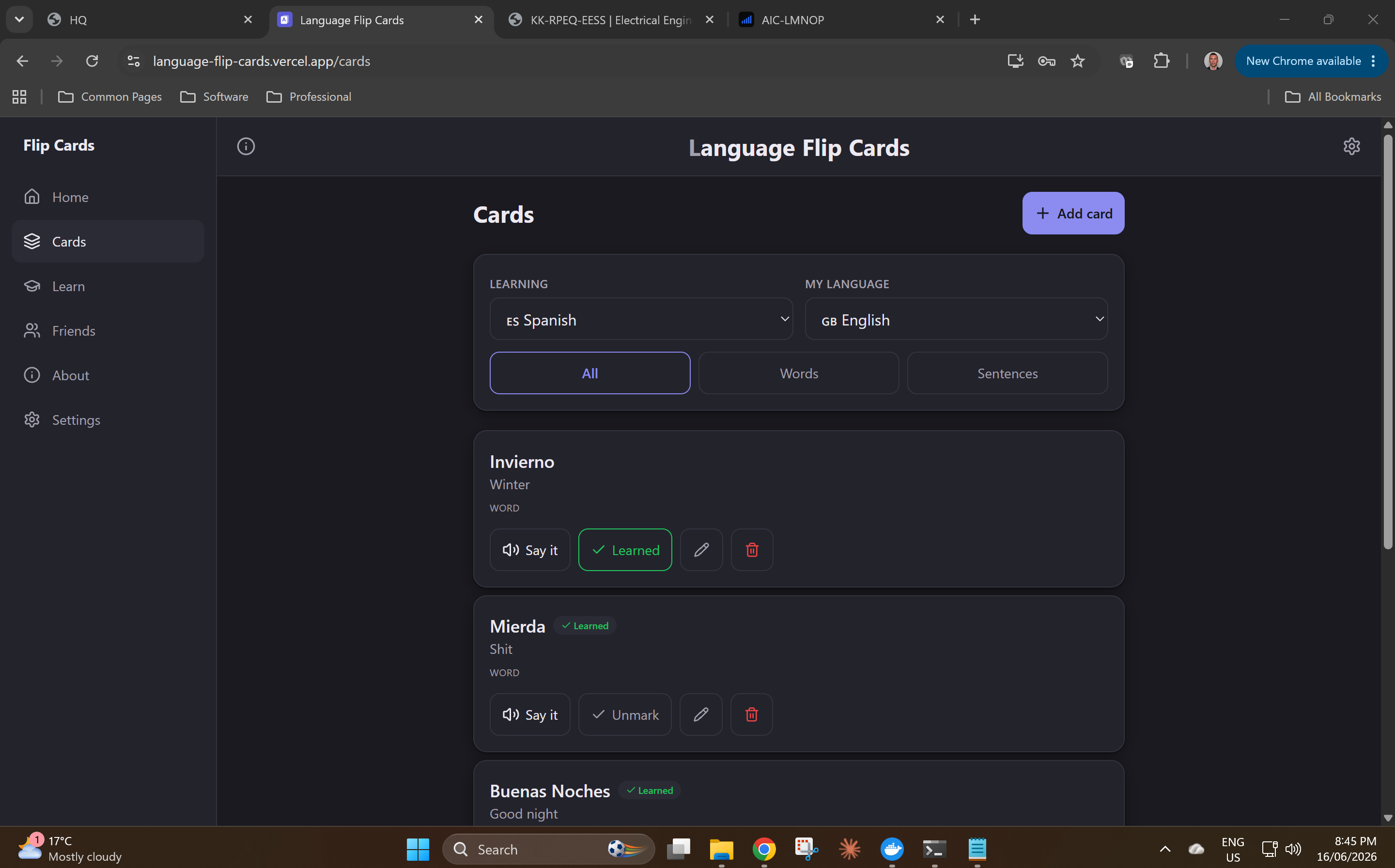Reload the current page
The width and height of the screenshot is (1395, 868).
(x=92, y=61)
